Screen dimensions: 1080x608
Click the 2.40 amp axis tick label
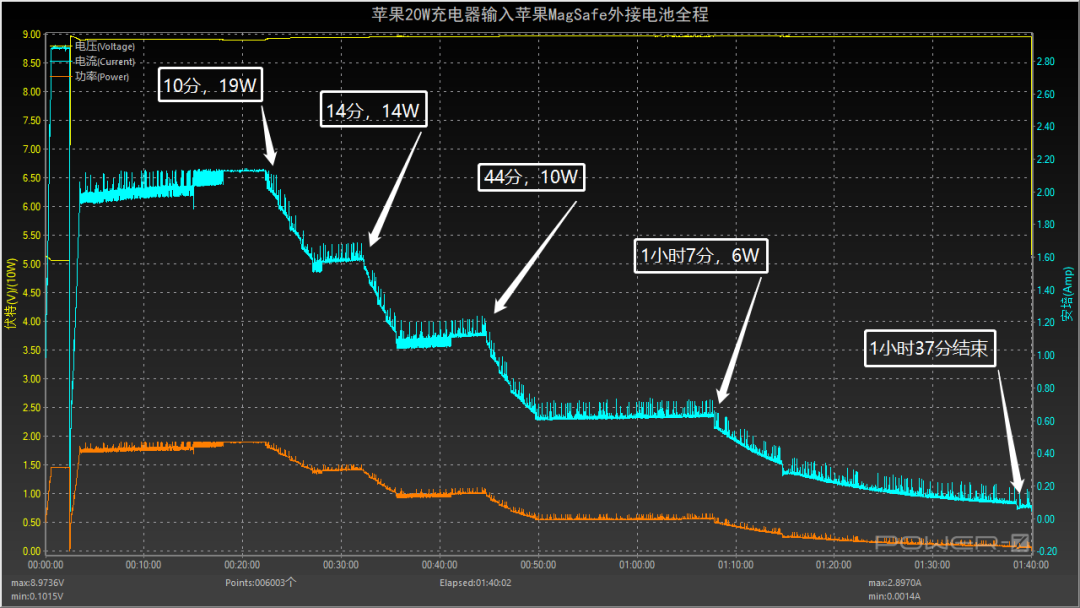click(1046, 126)
